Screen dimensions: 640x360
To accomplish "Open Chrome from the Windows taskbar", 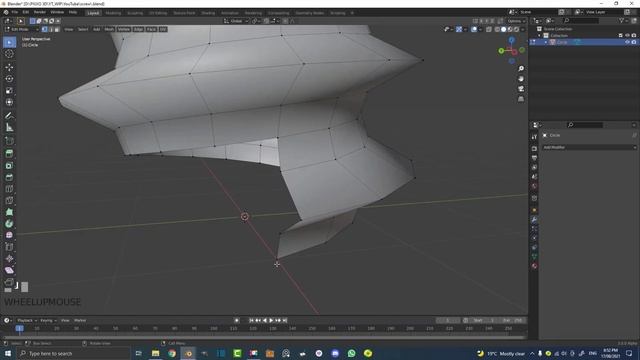I will click(x=172, y=353).
